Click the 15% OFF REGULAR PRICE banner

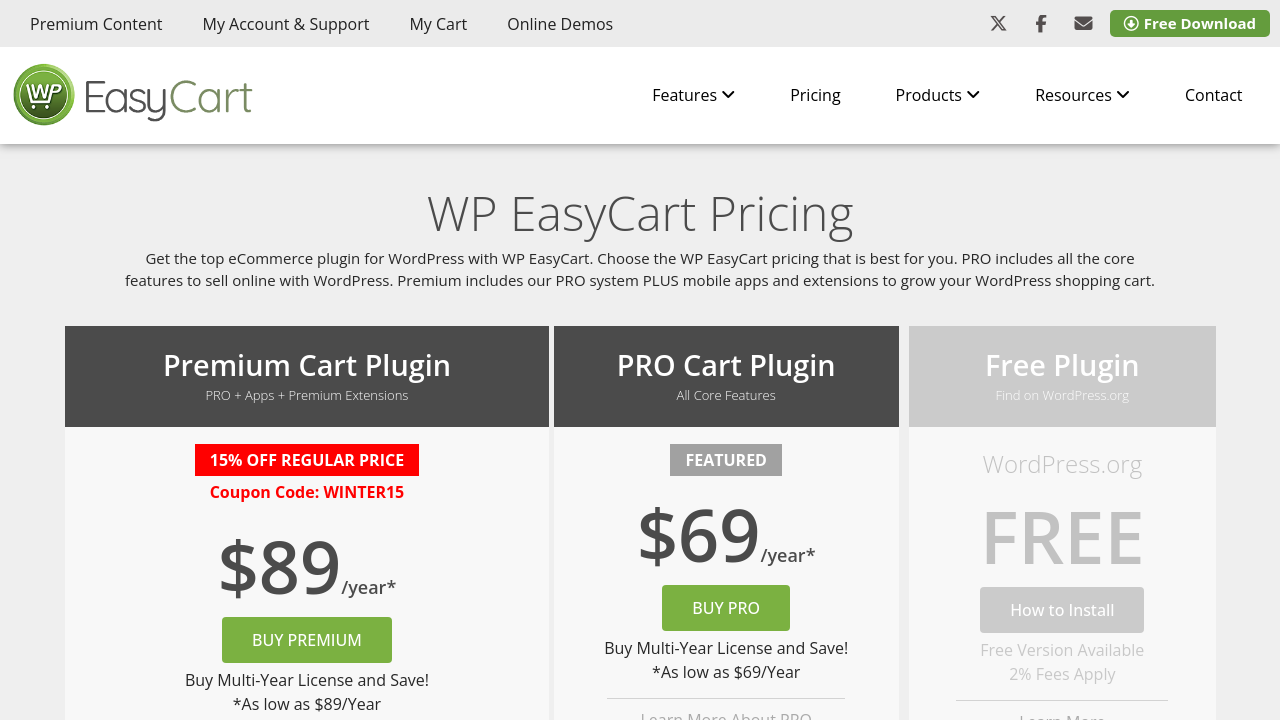click(x=307, y=460)
